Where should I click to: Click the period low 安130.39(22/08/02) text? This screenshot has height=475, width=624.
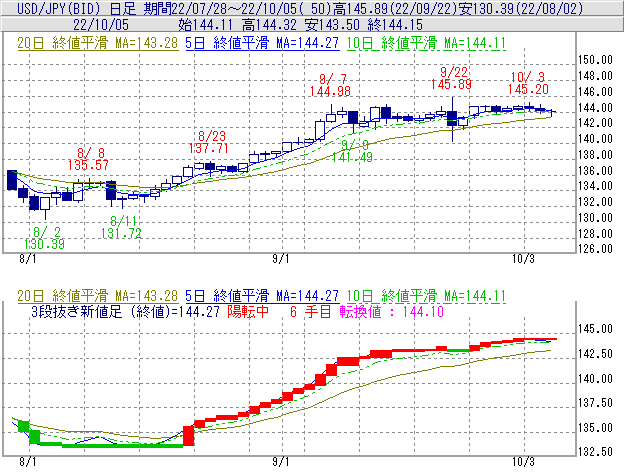tap(521, 8)
